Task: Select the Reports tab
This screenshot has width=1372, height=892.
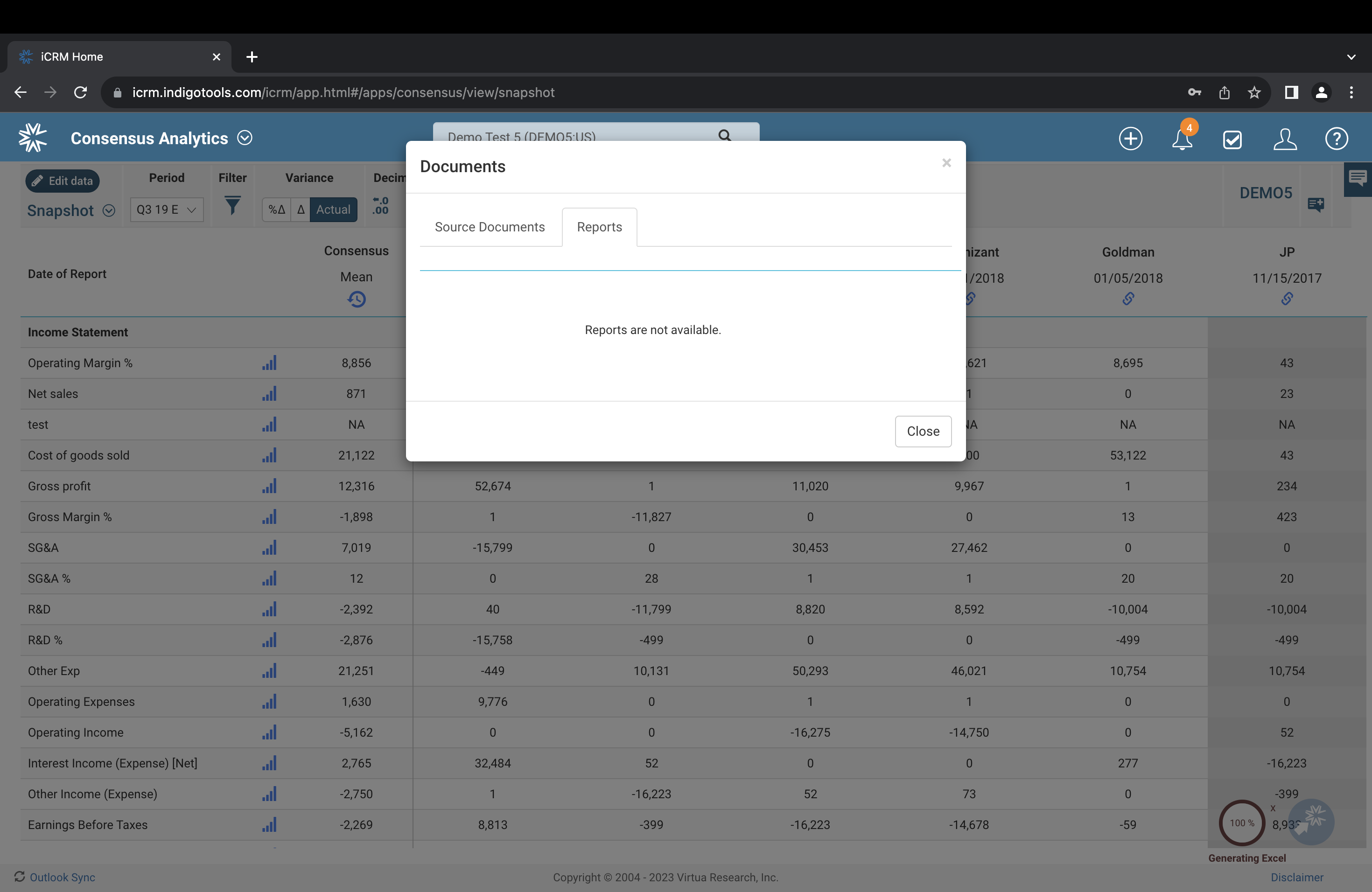Action: pos(600,227)
